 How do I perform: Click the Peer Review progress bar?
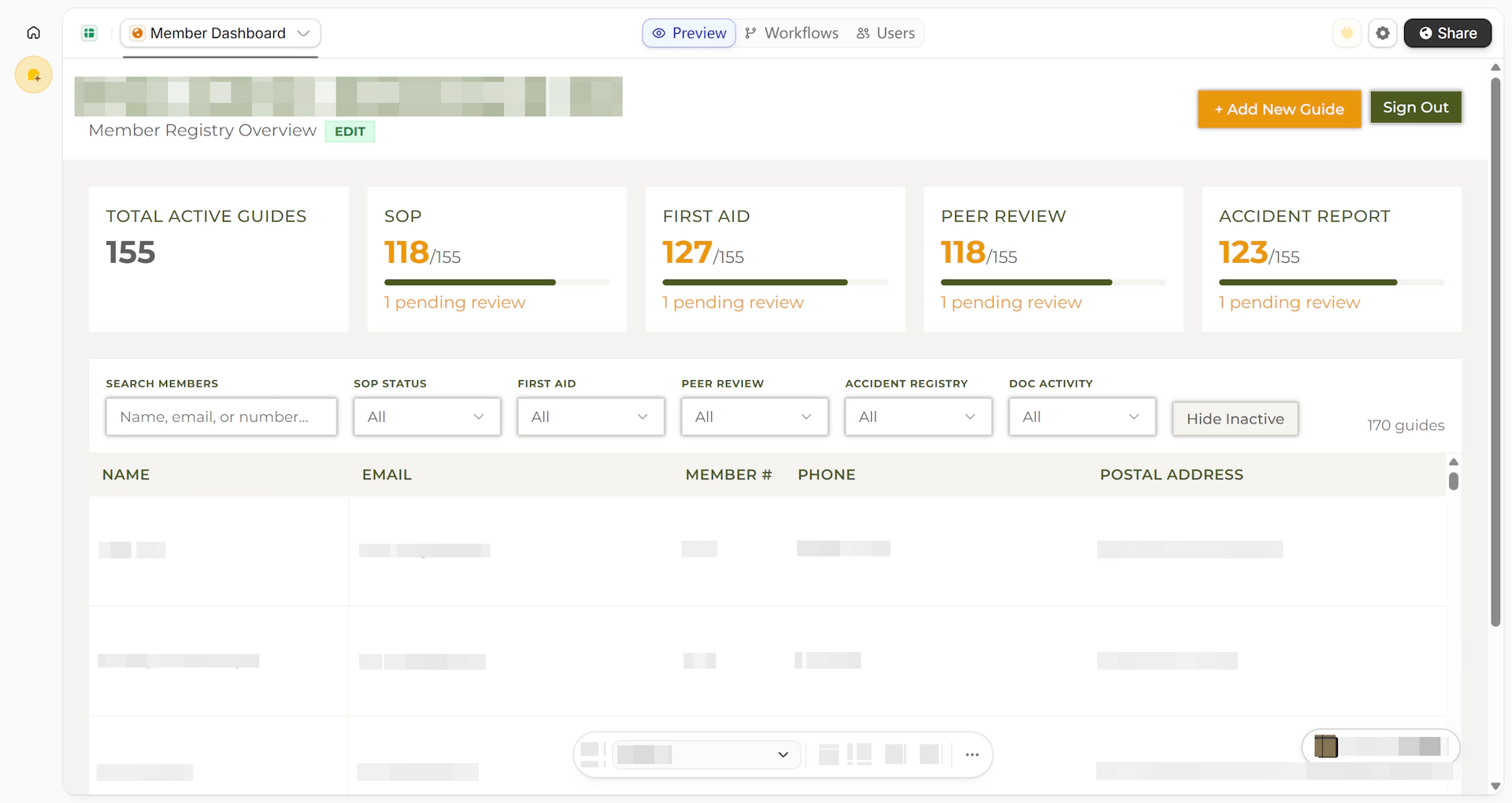[1053, 282]
